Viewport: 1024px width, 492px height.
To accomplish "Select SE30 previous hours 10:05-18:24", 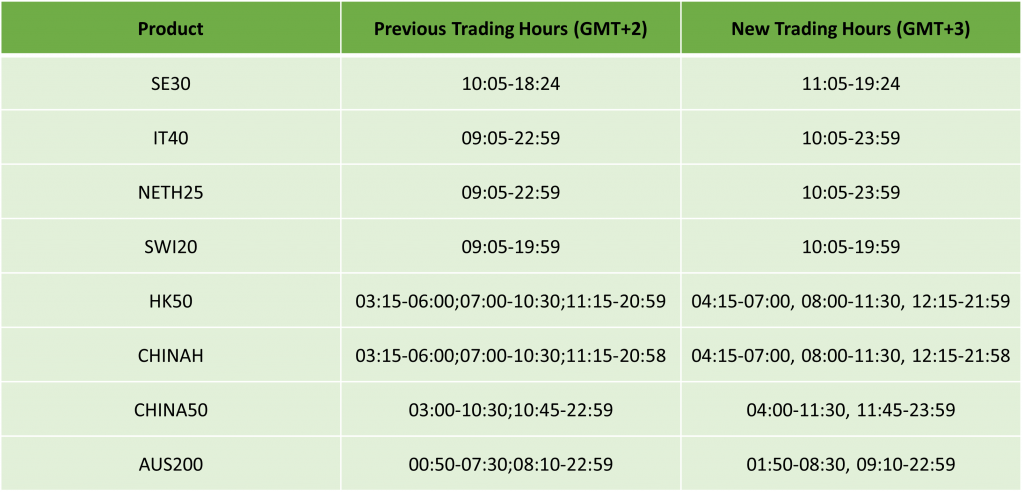I will coord(510,84).
